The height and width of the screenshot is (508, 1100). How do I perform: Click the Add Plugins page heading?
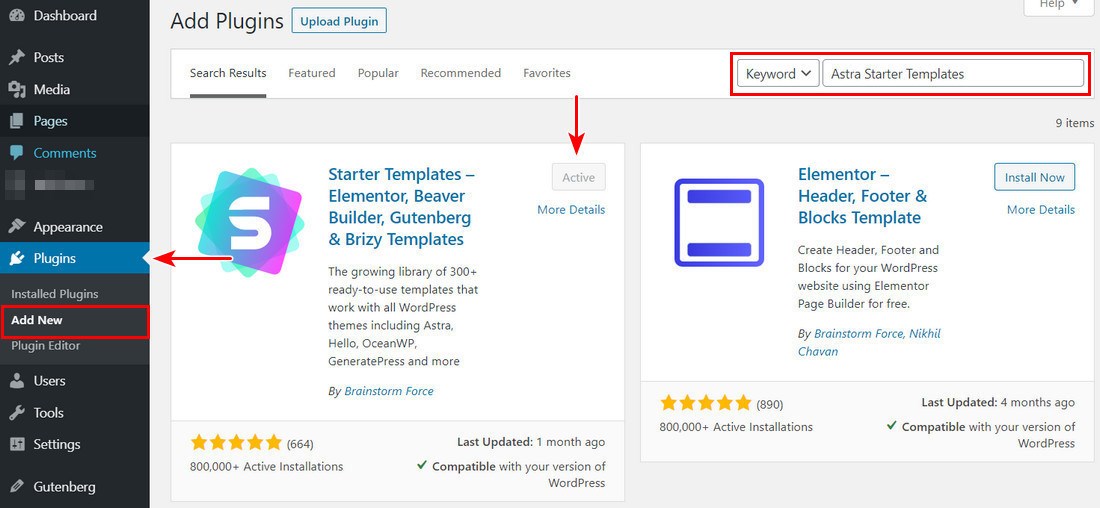coord(227,21)
